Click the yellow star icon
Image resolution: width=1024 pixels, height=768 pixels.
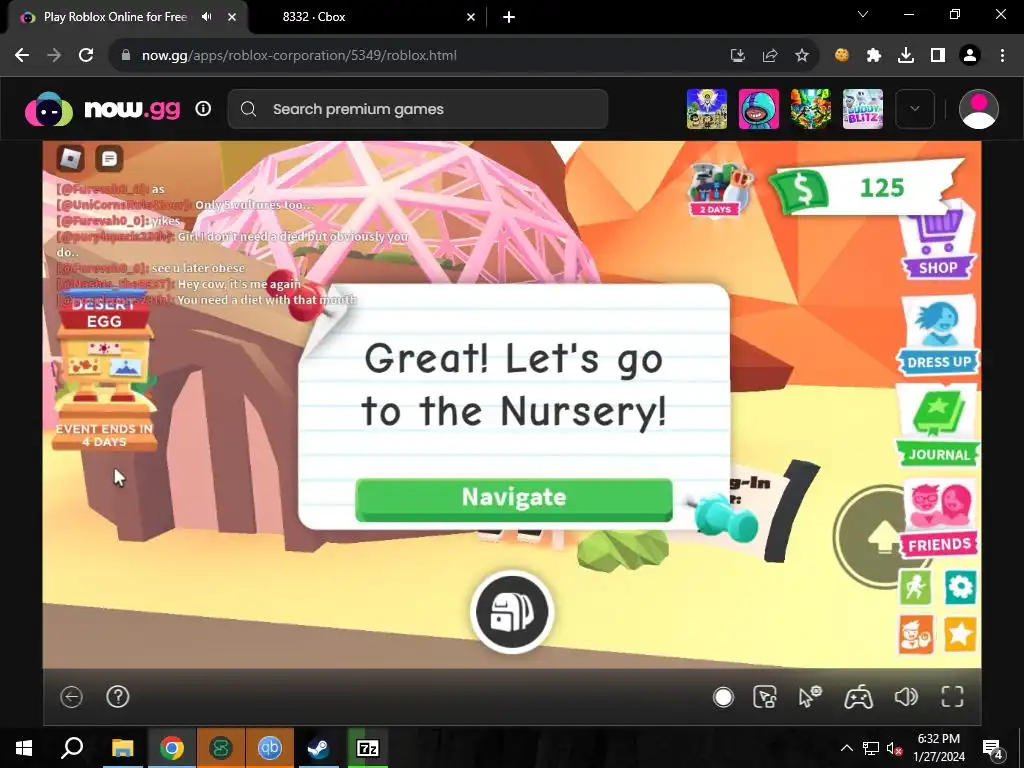point(960,634)
